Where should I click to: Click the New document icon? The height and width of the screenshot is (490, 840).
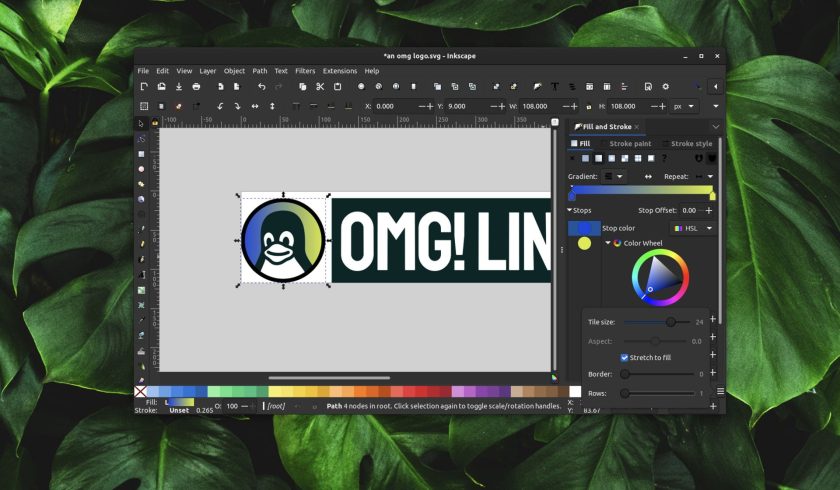144,86
